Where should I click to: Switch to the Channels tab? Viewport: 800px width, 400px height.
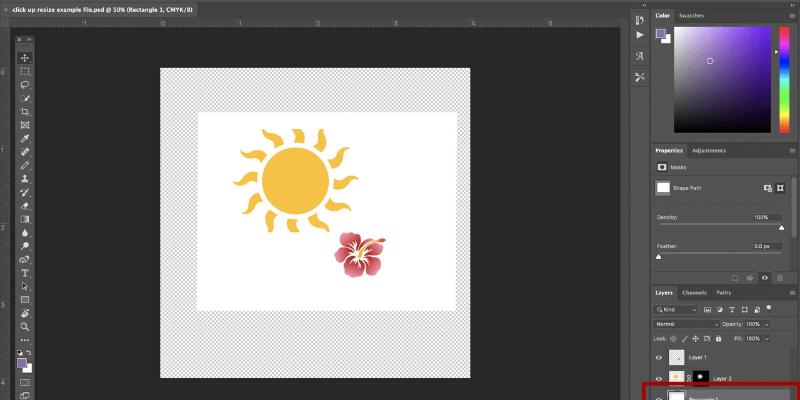point(694,293)
